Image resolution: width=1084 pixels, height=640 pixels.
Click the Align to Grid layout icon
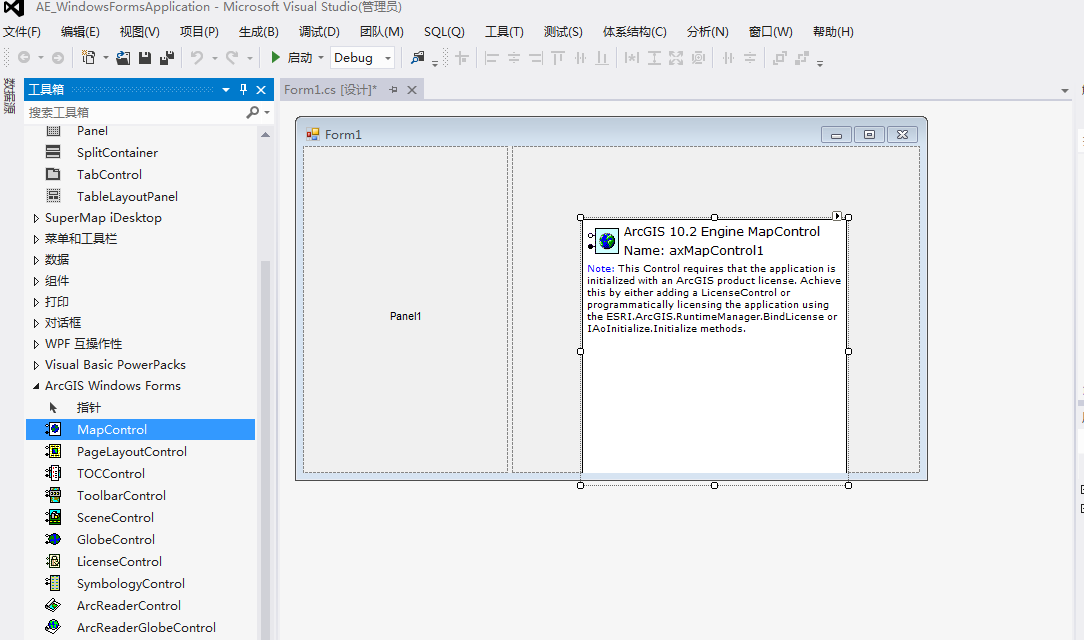coord(462,58)
